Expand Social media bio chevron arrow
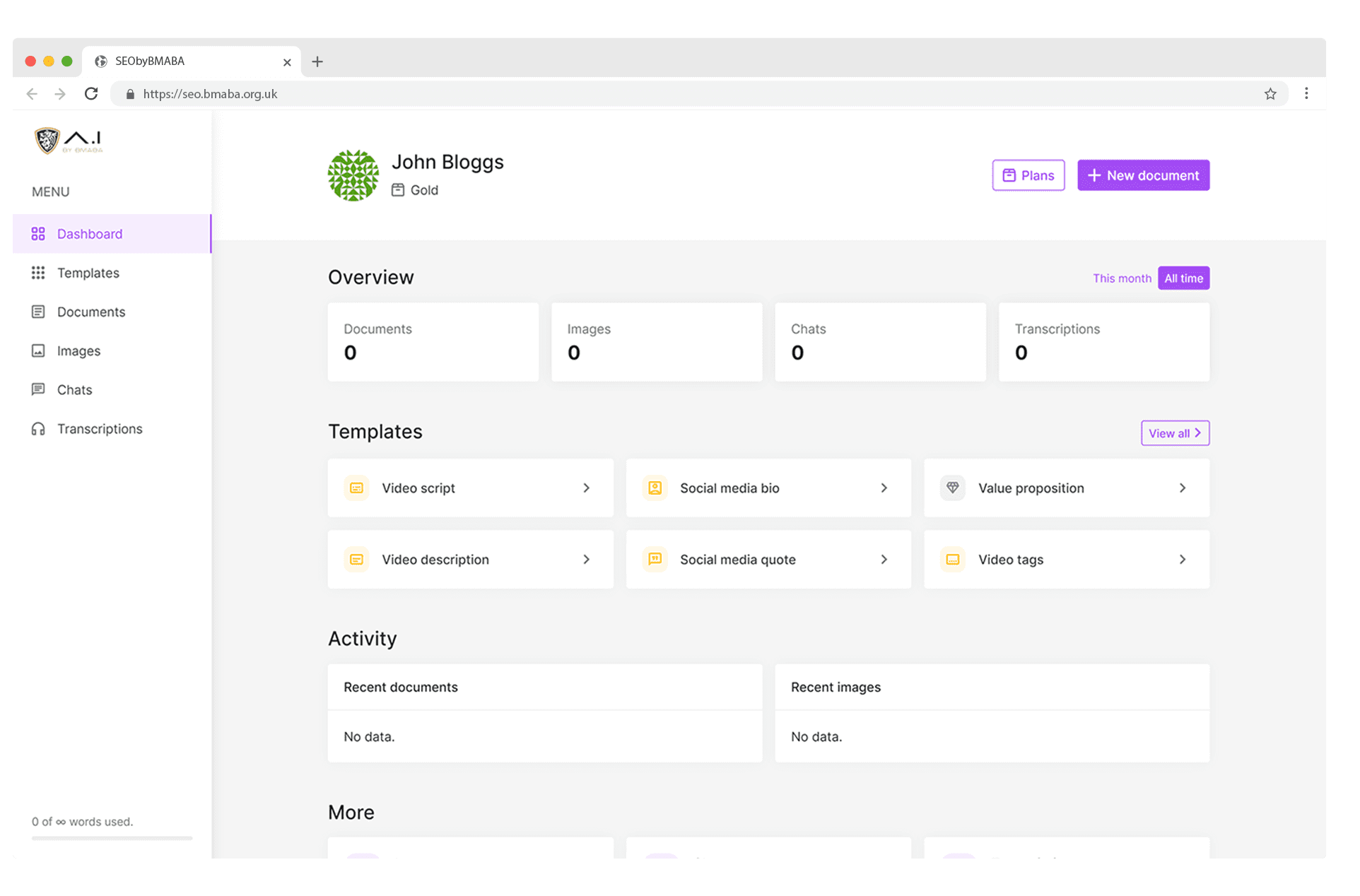Viewport: 1360px width, 896px height. 884,488
